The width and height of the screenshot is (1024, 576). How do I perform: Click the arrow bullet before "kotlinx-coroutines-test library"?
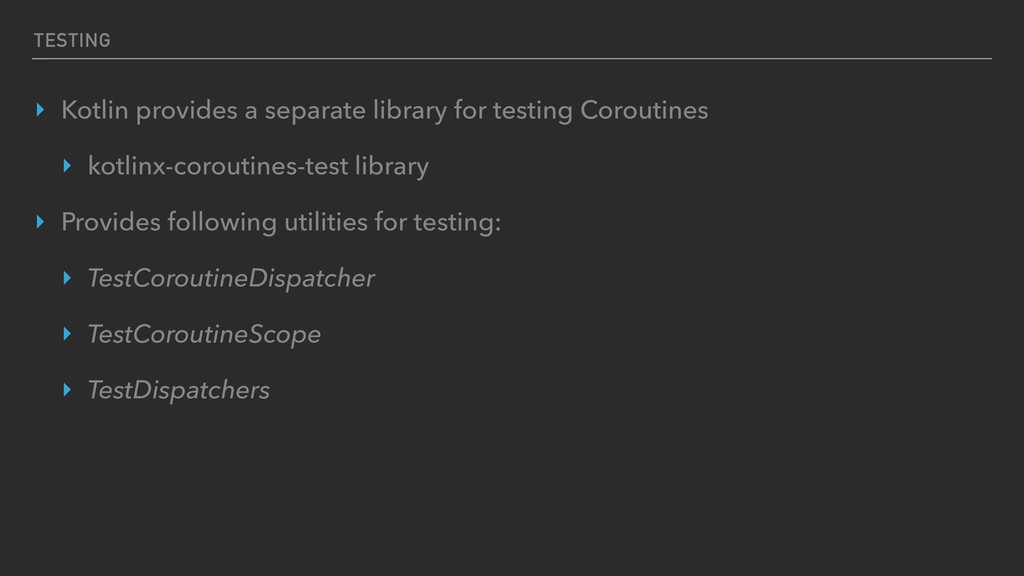tap(67, 166)
